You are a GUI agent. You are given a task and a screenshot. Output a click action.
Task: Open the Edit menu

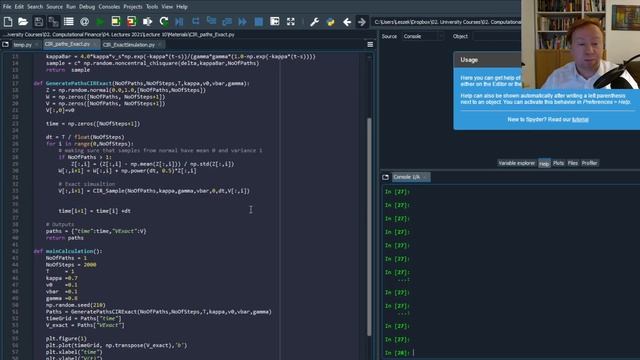click(19, 7)
